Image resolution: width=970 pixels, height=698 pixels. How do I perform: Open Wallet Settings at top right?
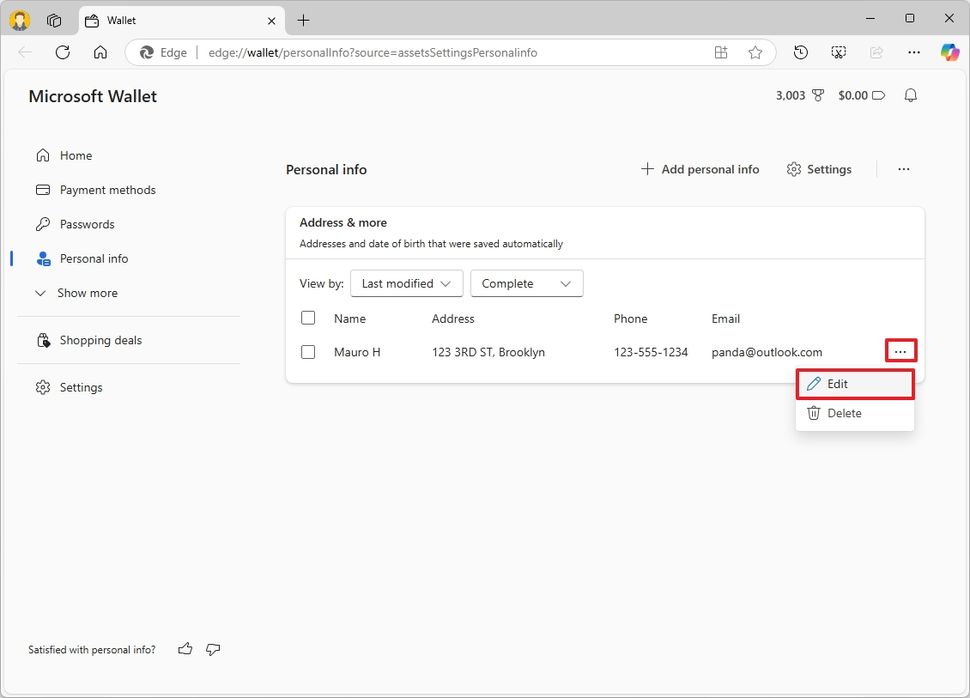(x=818, y=169)
